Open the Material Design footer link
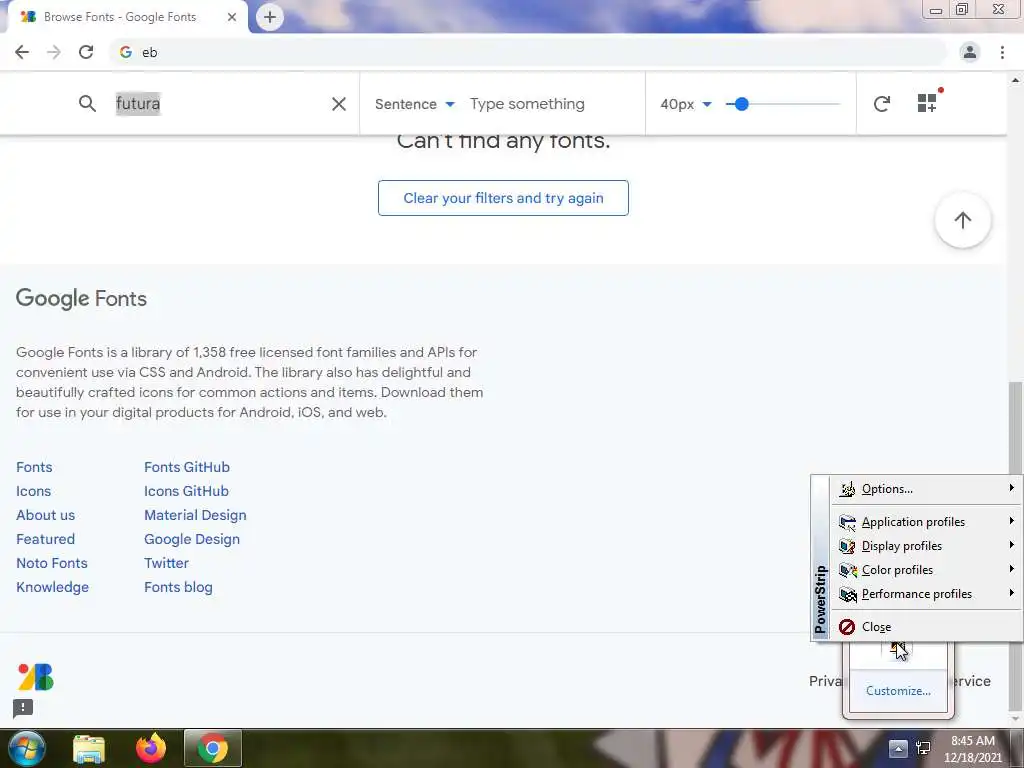The width and height of the screenshot is (1024, 768). pyautogui.click(x=195, y=515)
